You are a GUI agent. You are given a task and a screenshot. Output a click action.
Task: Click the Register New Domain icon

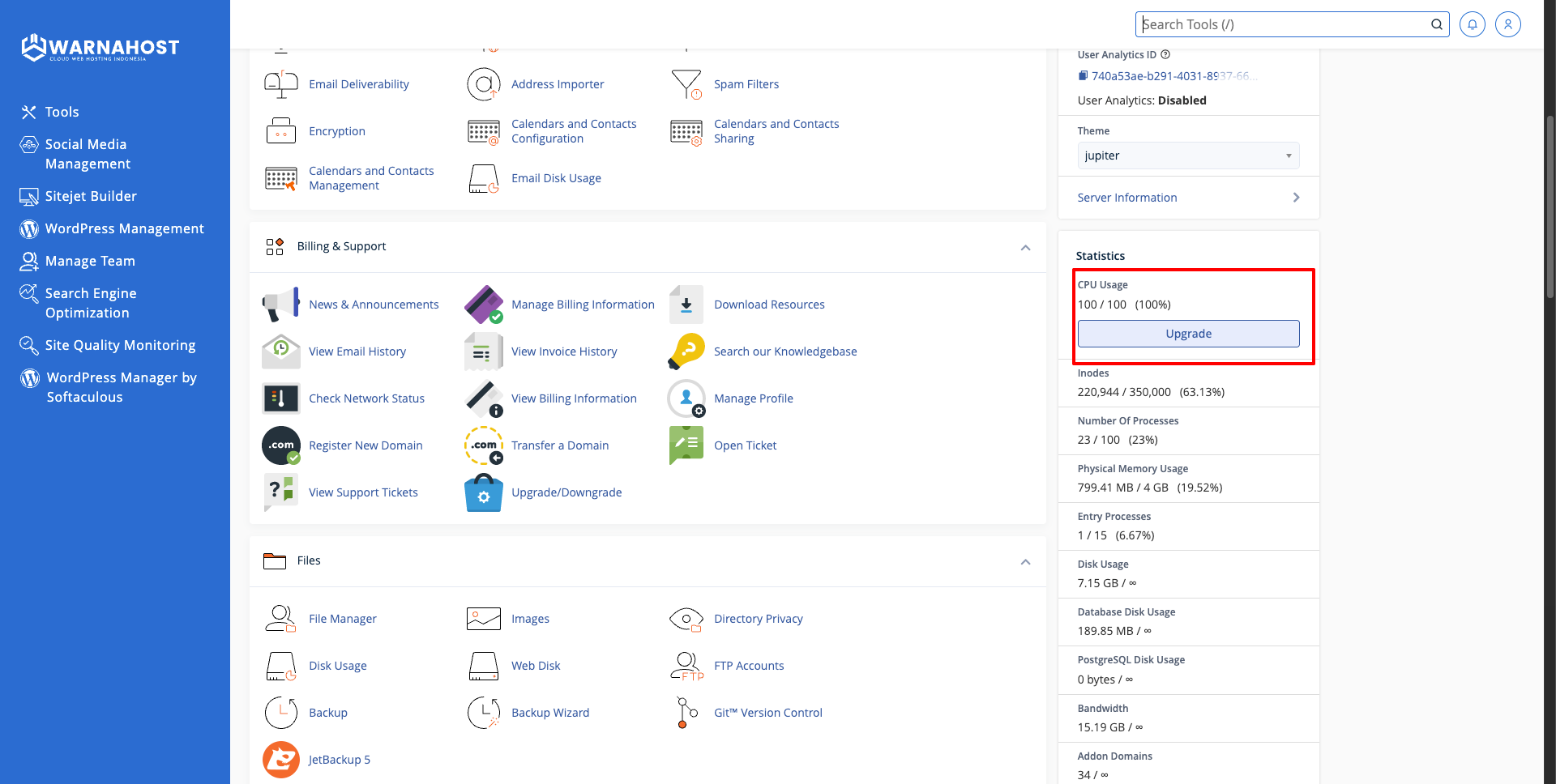pos(280,445)
